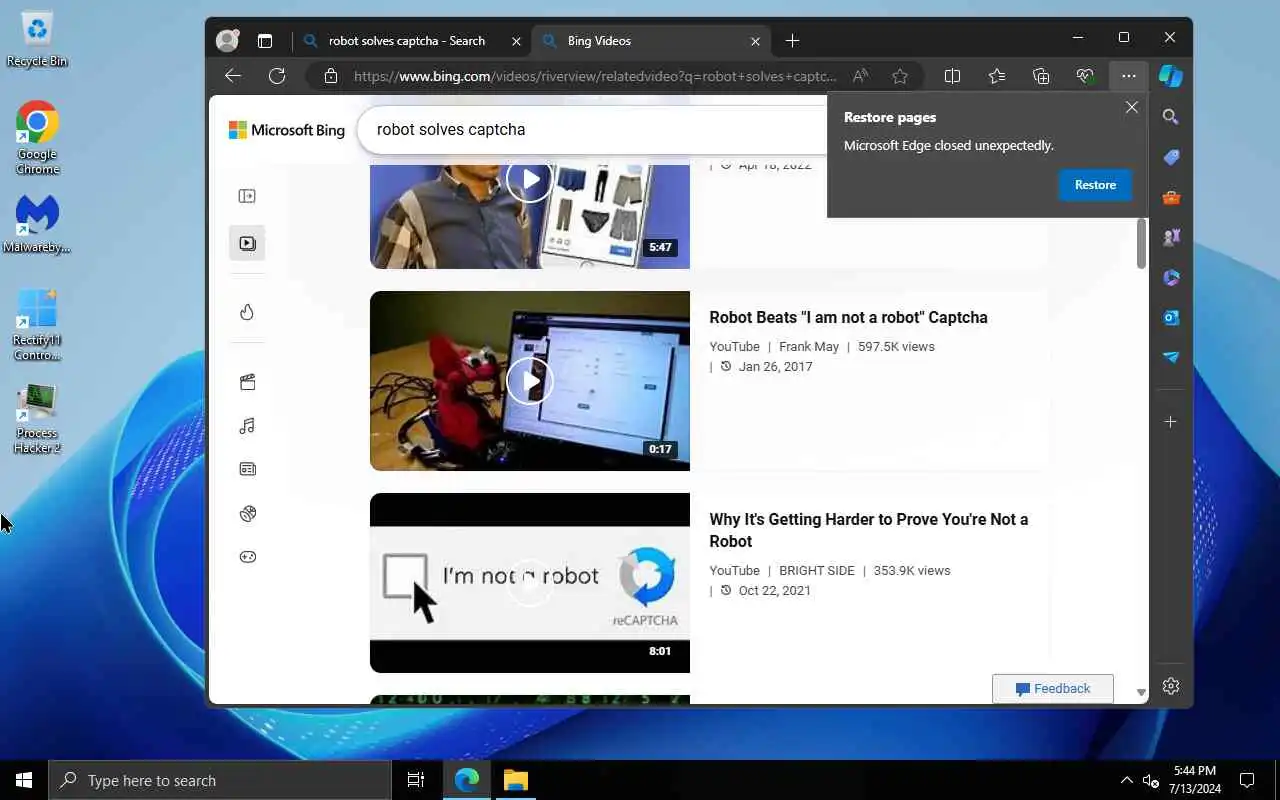
Task: Open Collections panel
Action: tap(1041, 76)
